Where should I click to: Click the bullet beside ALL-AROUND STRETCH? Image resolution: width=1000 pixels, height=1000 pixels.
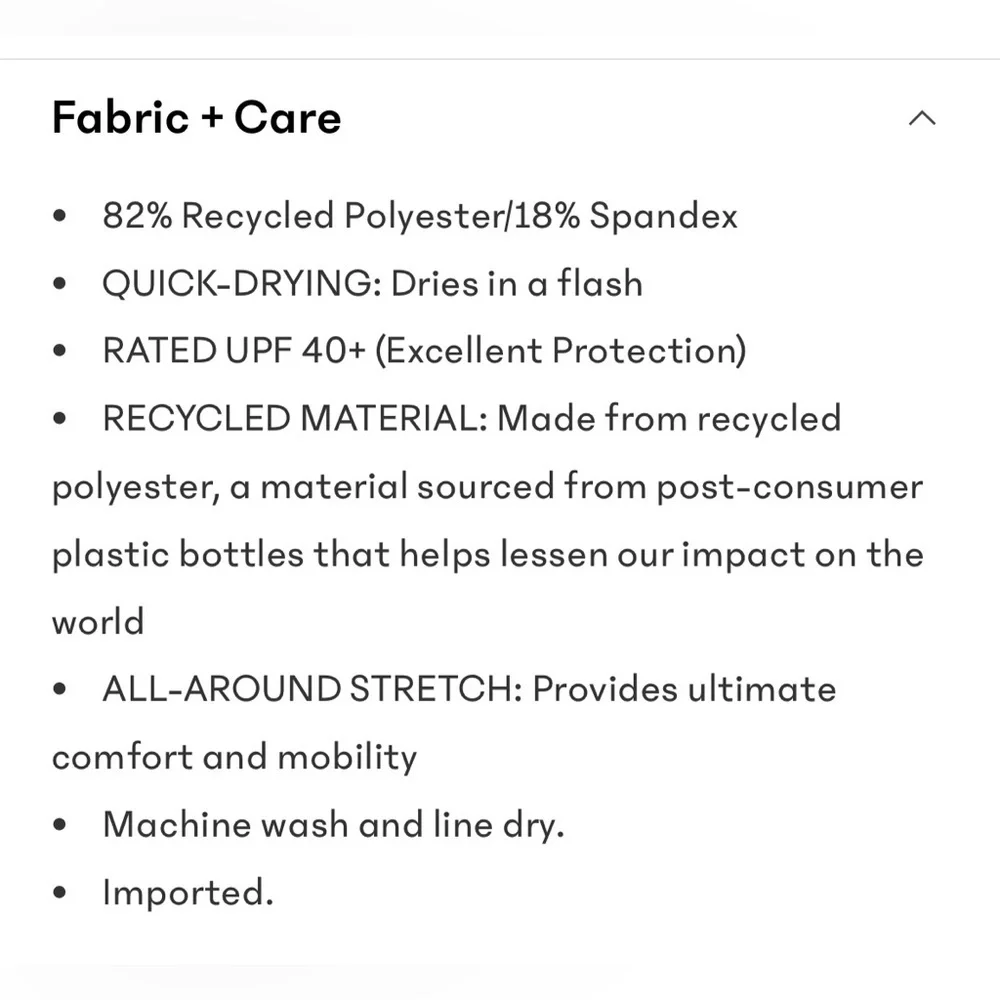[x=60, y=689]
